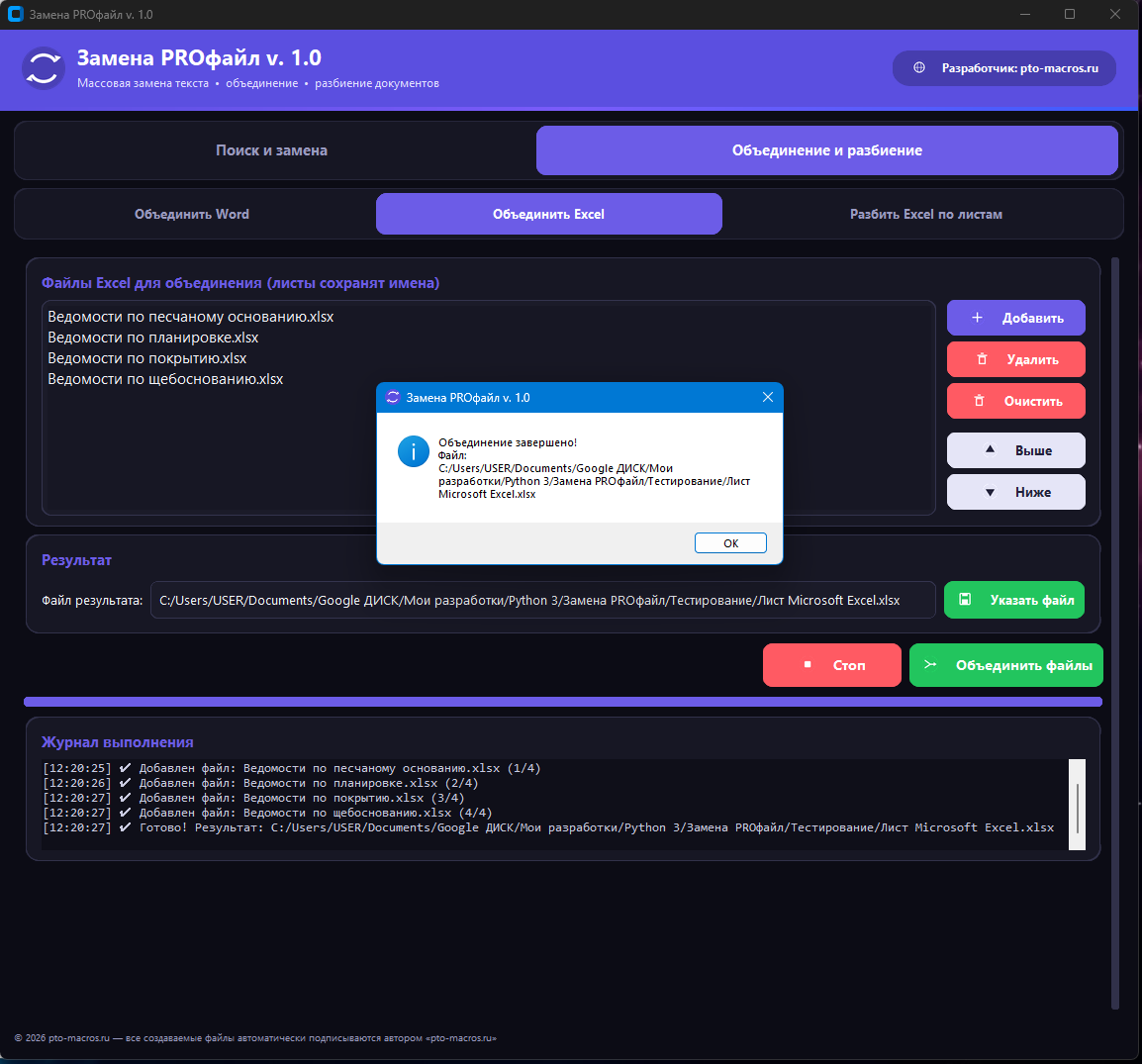Select Разбить Excel по листам tab

tap(925, 214)
